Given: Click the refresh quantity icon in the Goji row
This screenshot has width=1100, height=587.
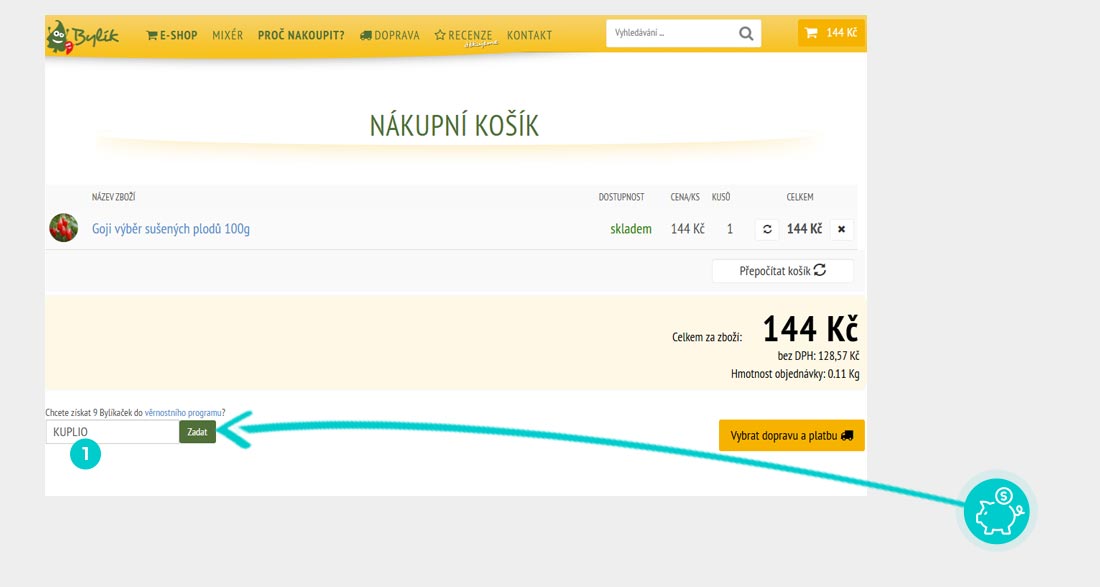Looking at the screenshot, I should click(767, 229).
